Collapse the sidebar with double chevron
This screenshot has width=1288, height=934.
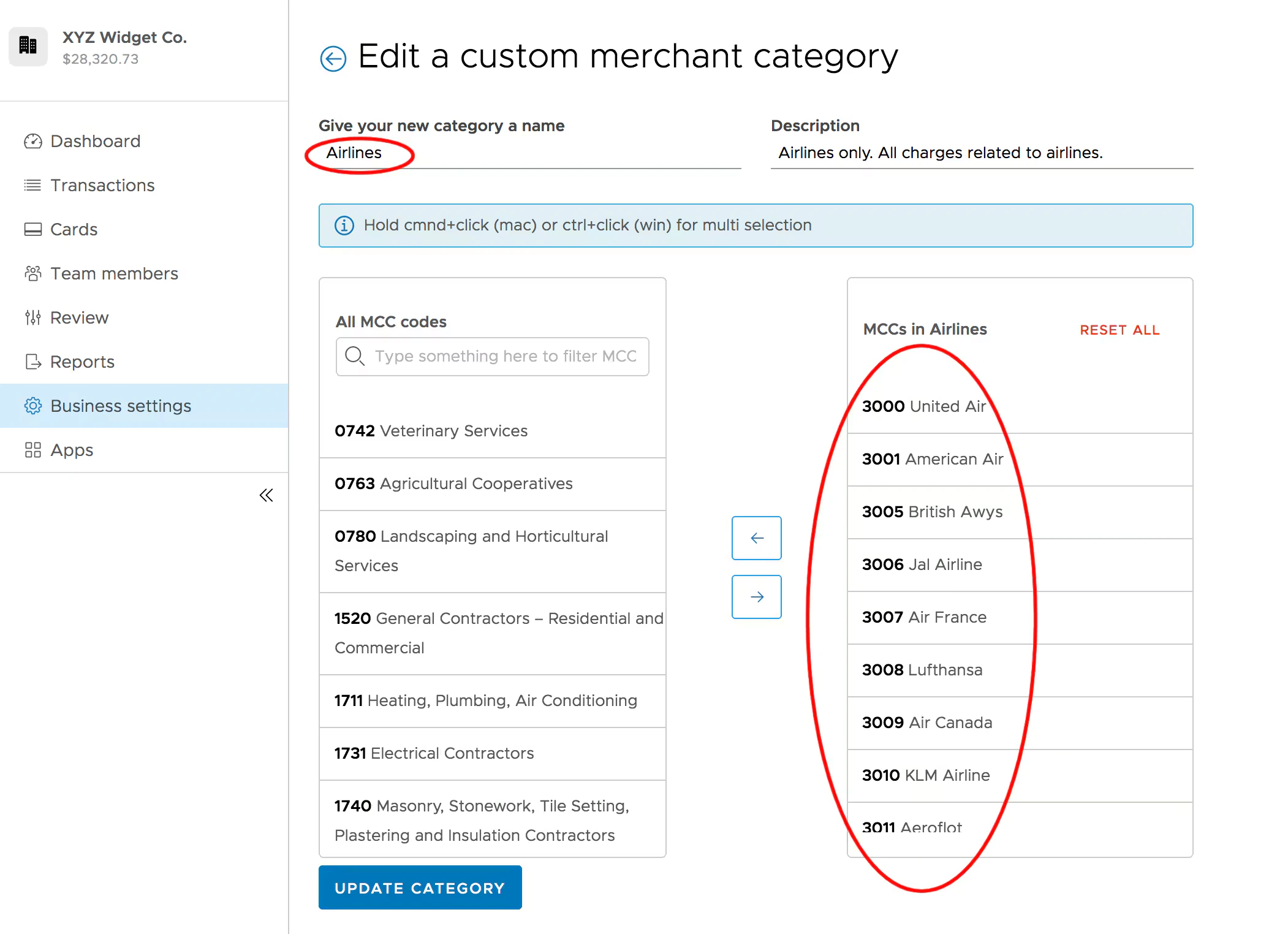pyautogui.click(x=266, y=495)
